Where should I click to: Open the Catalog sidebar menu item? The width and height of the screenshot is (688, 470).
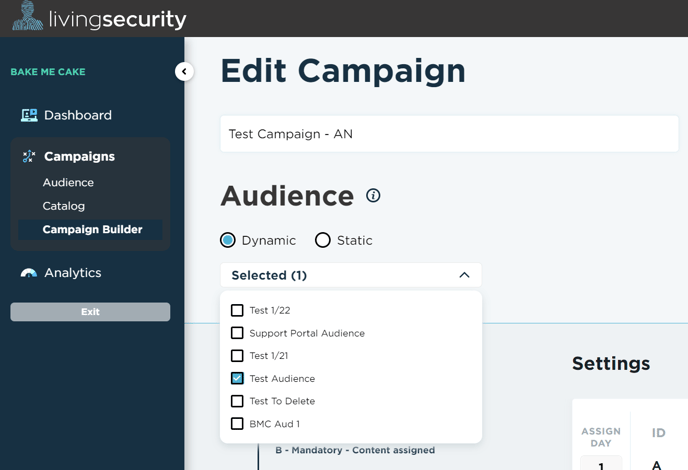click(64, 206)
